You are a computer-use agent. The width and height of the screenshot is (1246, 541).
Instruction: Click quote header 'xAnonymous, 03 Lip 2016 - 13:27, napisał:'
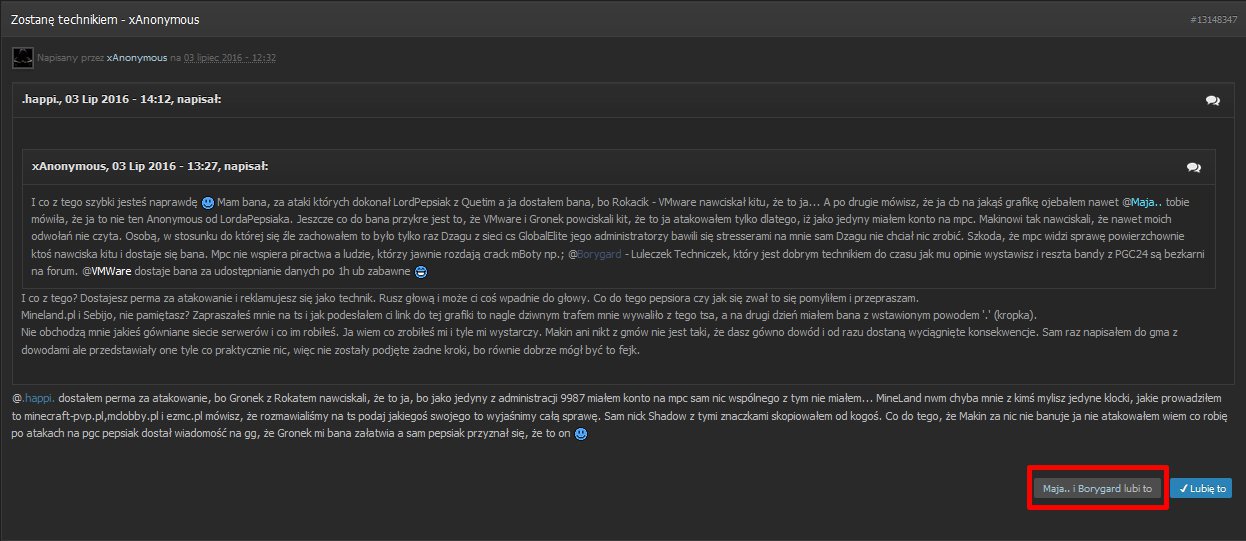coord(150,166)
